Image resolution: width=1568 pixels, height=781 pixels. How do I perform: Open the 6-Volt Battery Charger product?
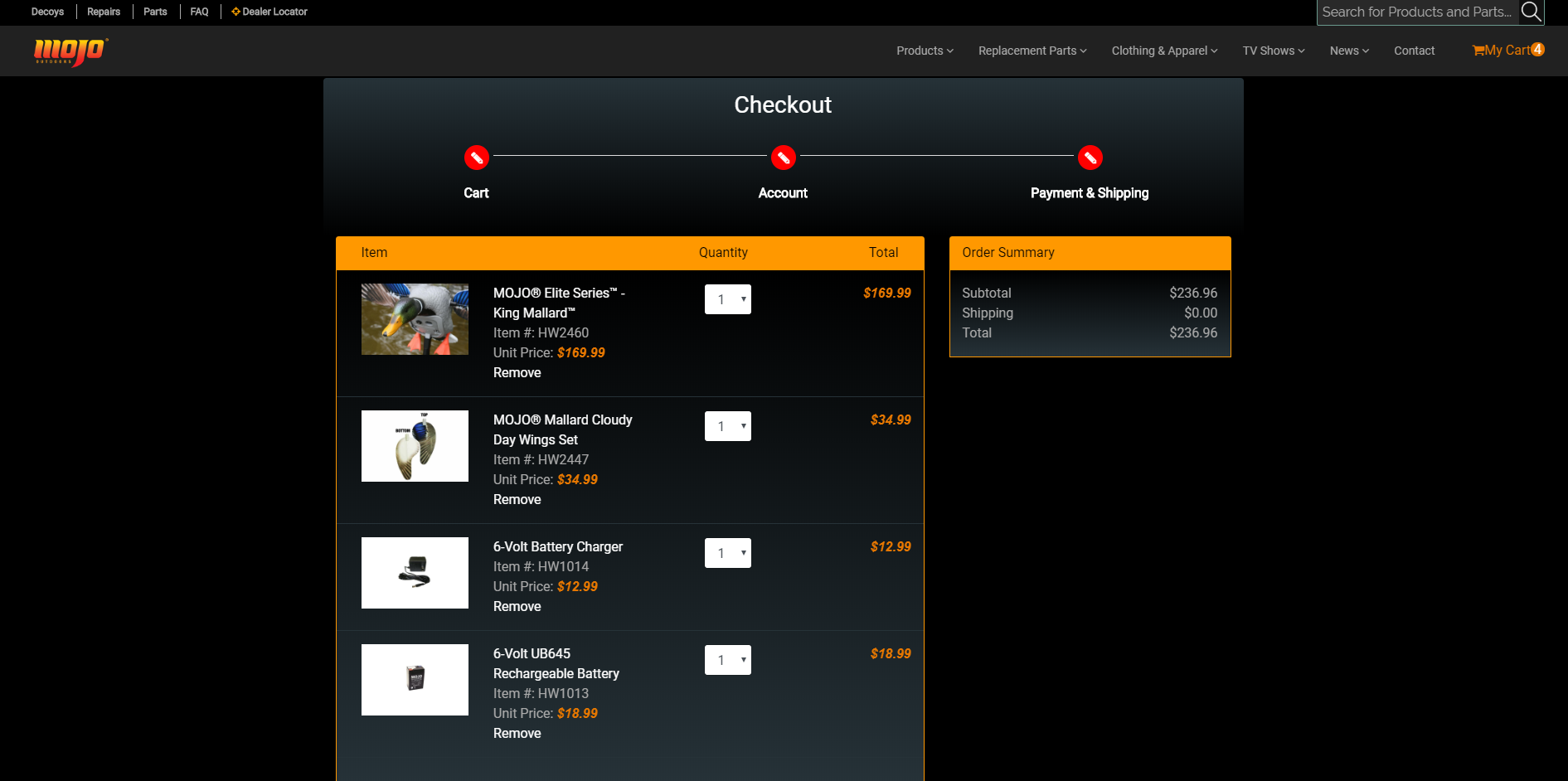(558, 547)
